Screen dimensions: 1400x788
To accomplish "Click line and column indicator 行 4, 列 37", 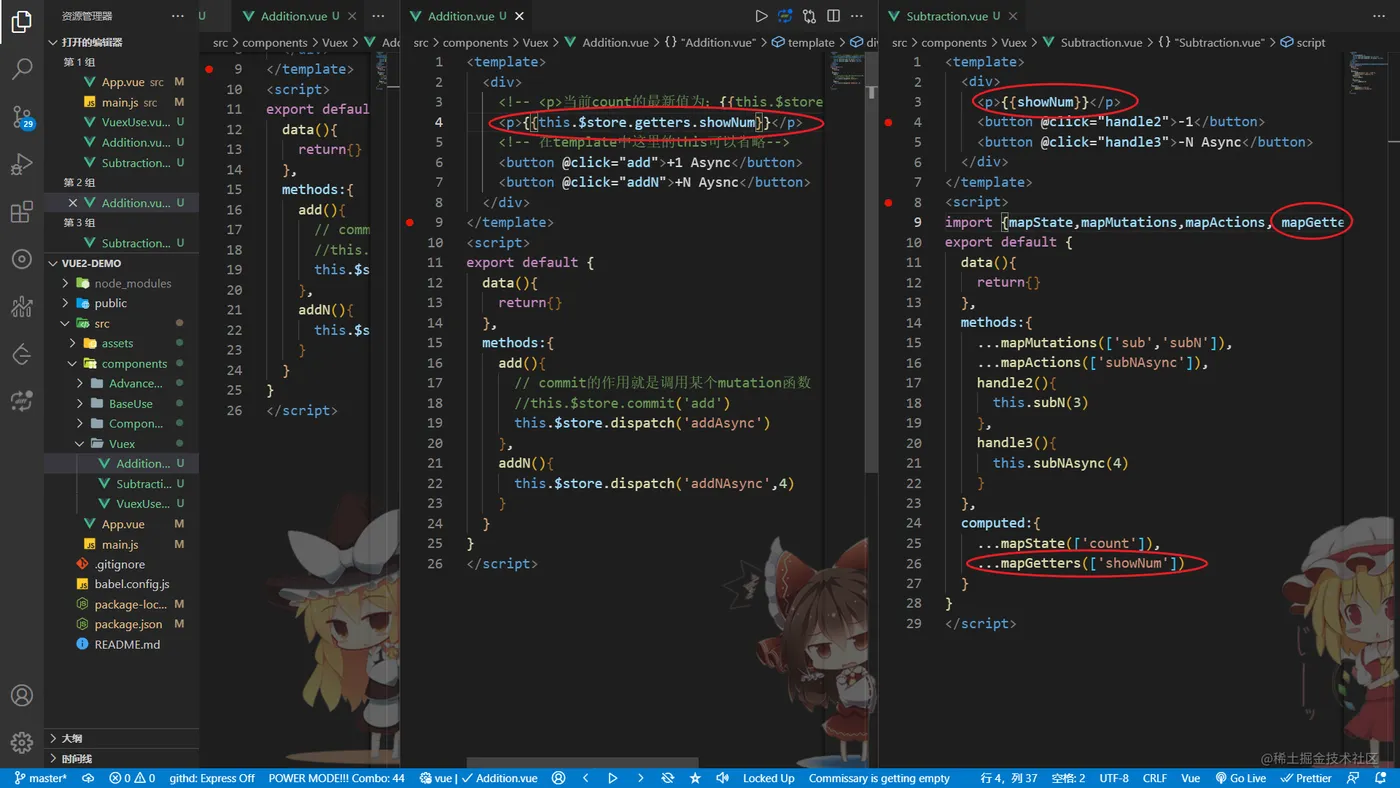I will click(x=1010, y=778).
